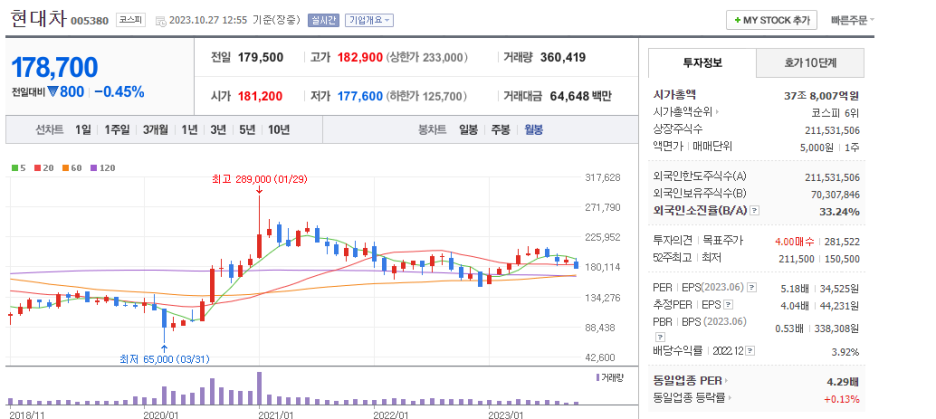Click the help icon next to PER EPS(2023.06)

(752, 288)
